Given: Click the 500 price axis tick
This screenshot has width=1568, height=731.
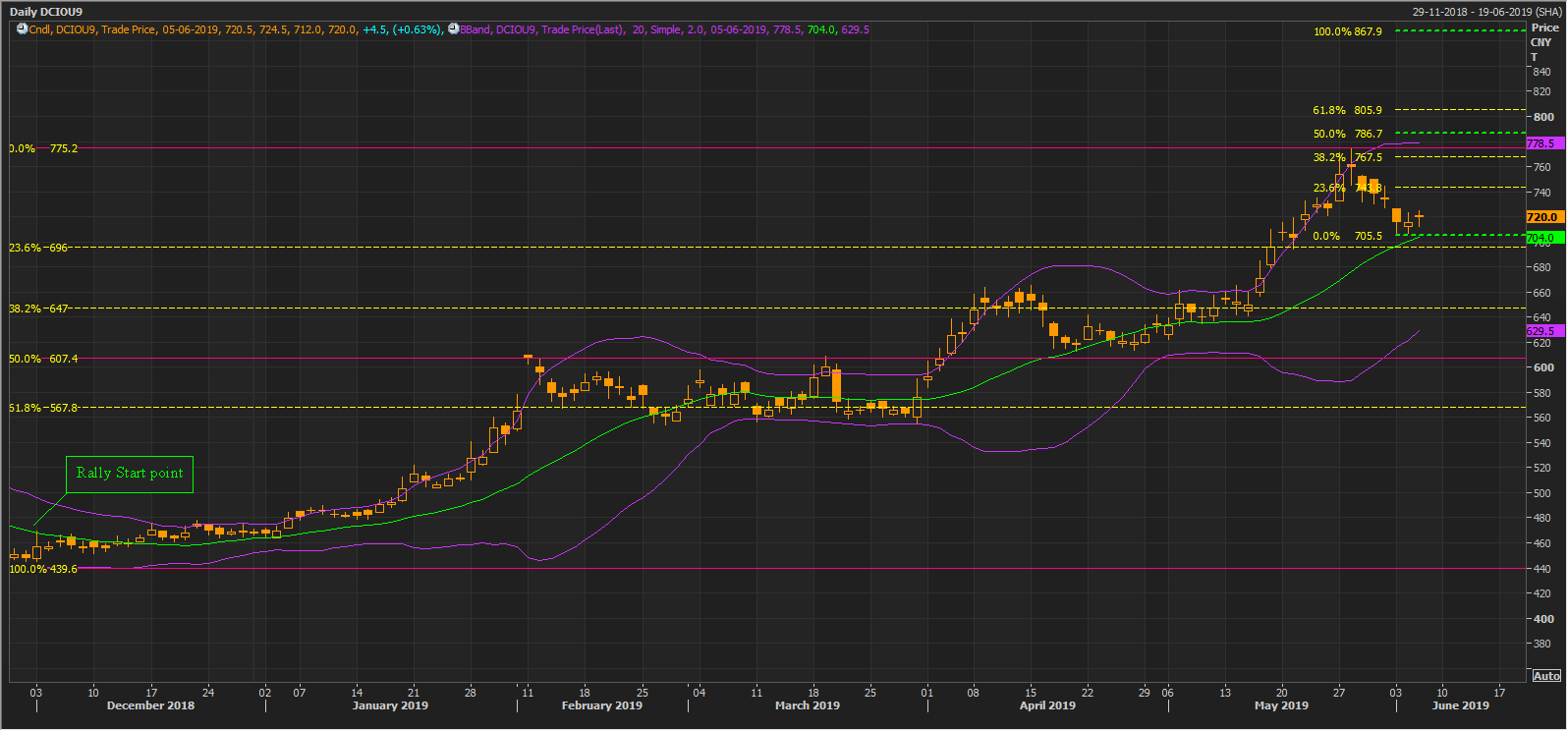Looking at the screenshot, I should 1543,493.
